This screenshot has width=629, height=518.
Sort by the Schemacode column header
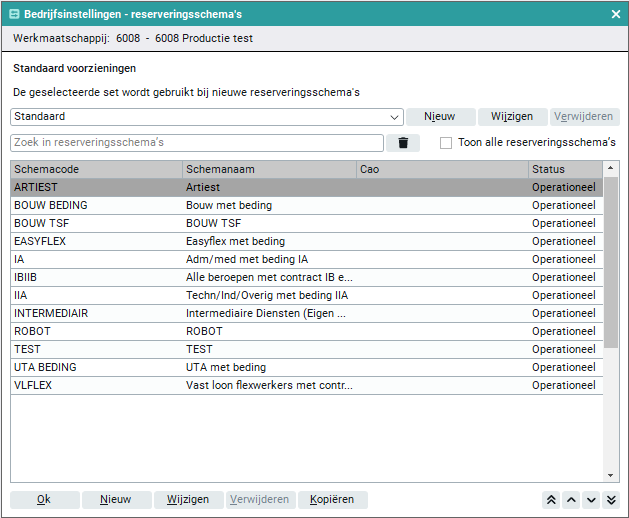click(x=96, y=169)
